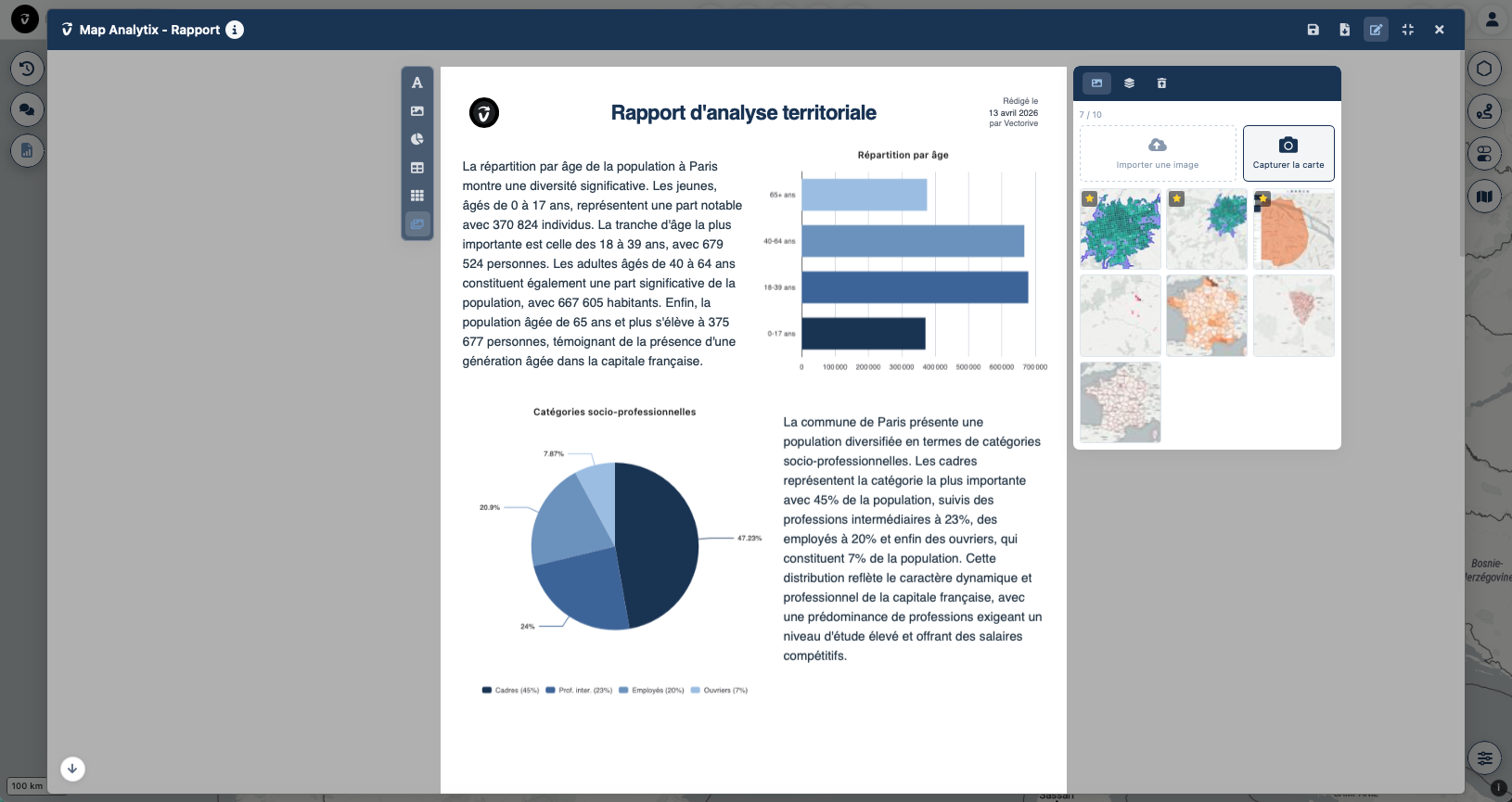Select the zoomed-out teal city thumbnail
The width and height of the screenshot is (1512, 802).
pyautogui.click(x=1207, y=229)
